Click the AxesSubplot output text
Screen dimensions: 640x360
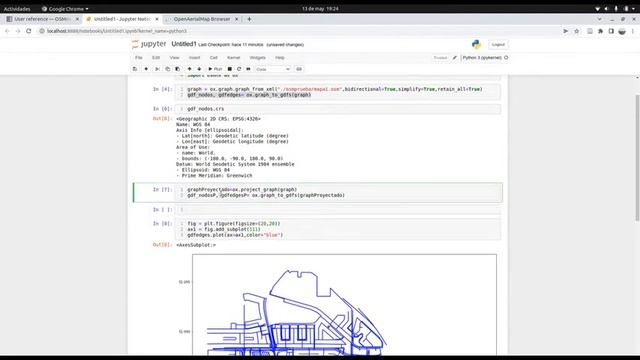click(196, 245)
